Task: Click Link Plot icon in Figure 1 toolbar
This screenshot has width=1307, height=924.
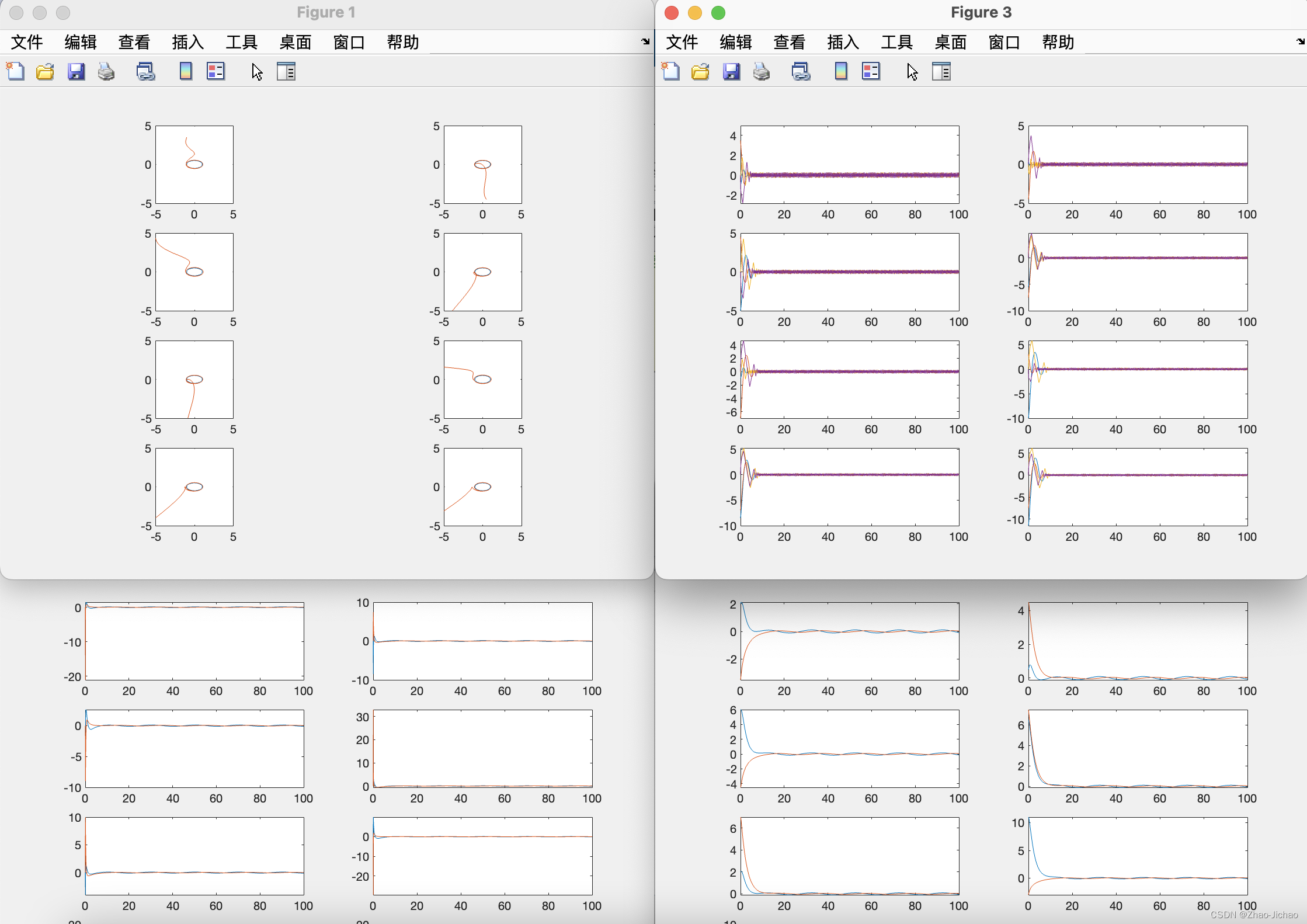Action: click(145, 71)
